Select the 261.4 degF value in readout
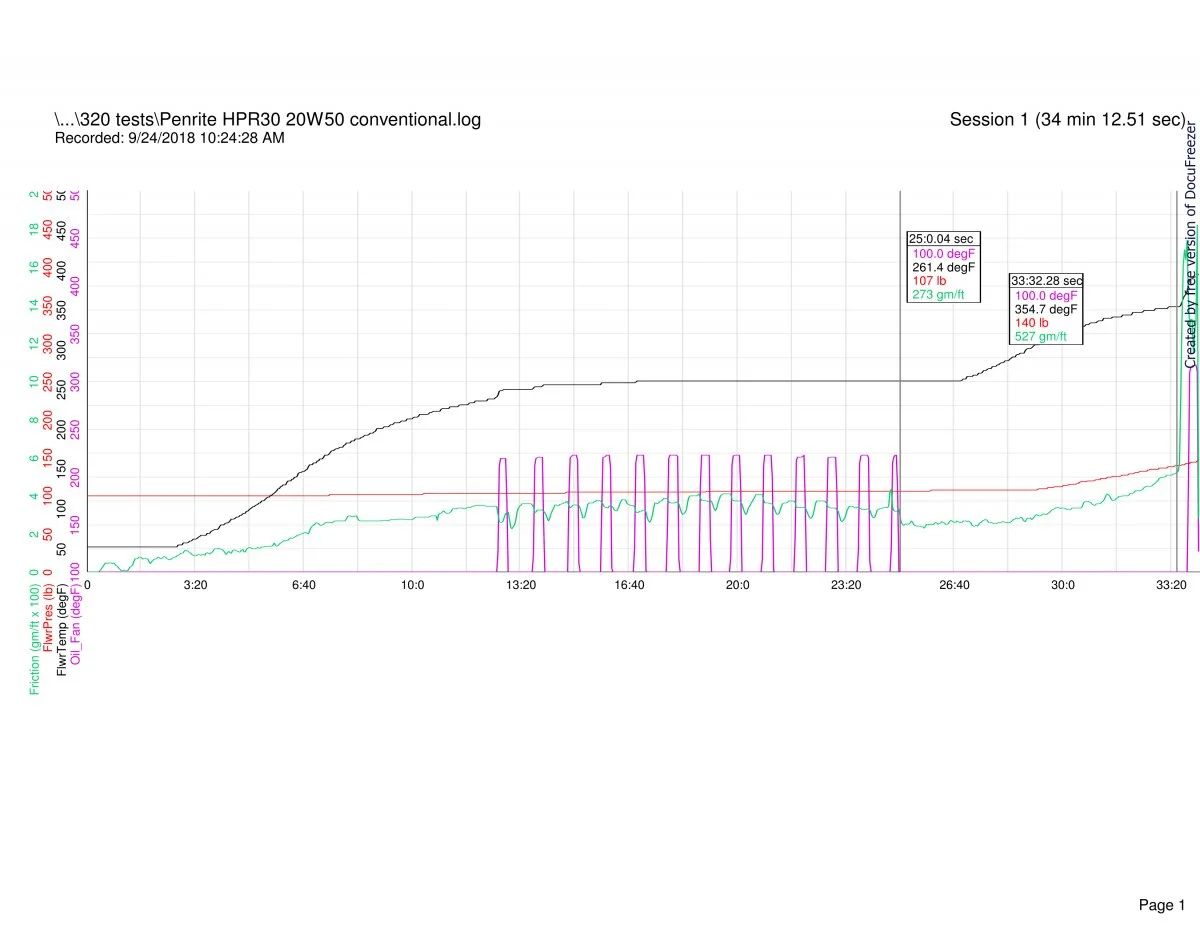Image resolution: width=1200 pixels, height=927 pixels. tap(942, 267)
